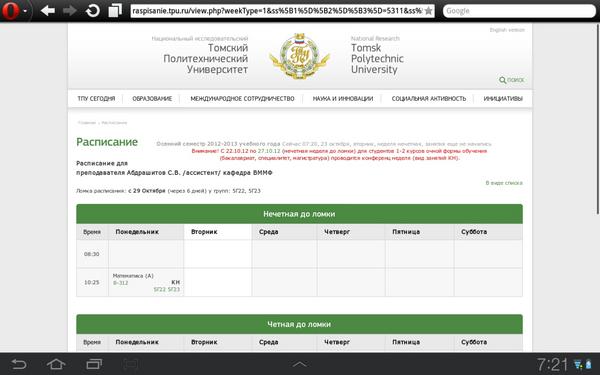600x375 pixels.
Task: Reload the page with the refresh icon
Action: point(92,11)
